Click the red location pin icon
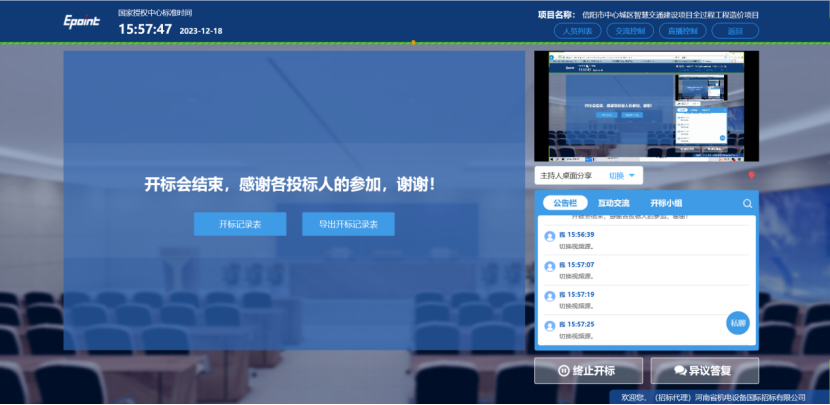 [x=751, y=176]
